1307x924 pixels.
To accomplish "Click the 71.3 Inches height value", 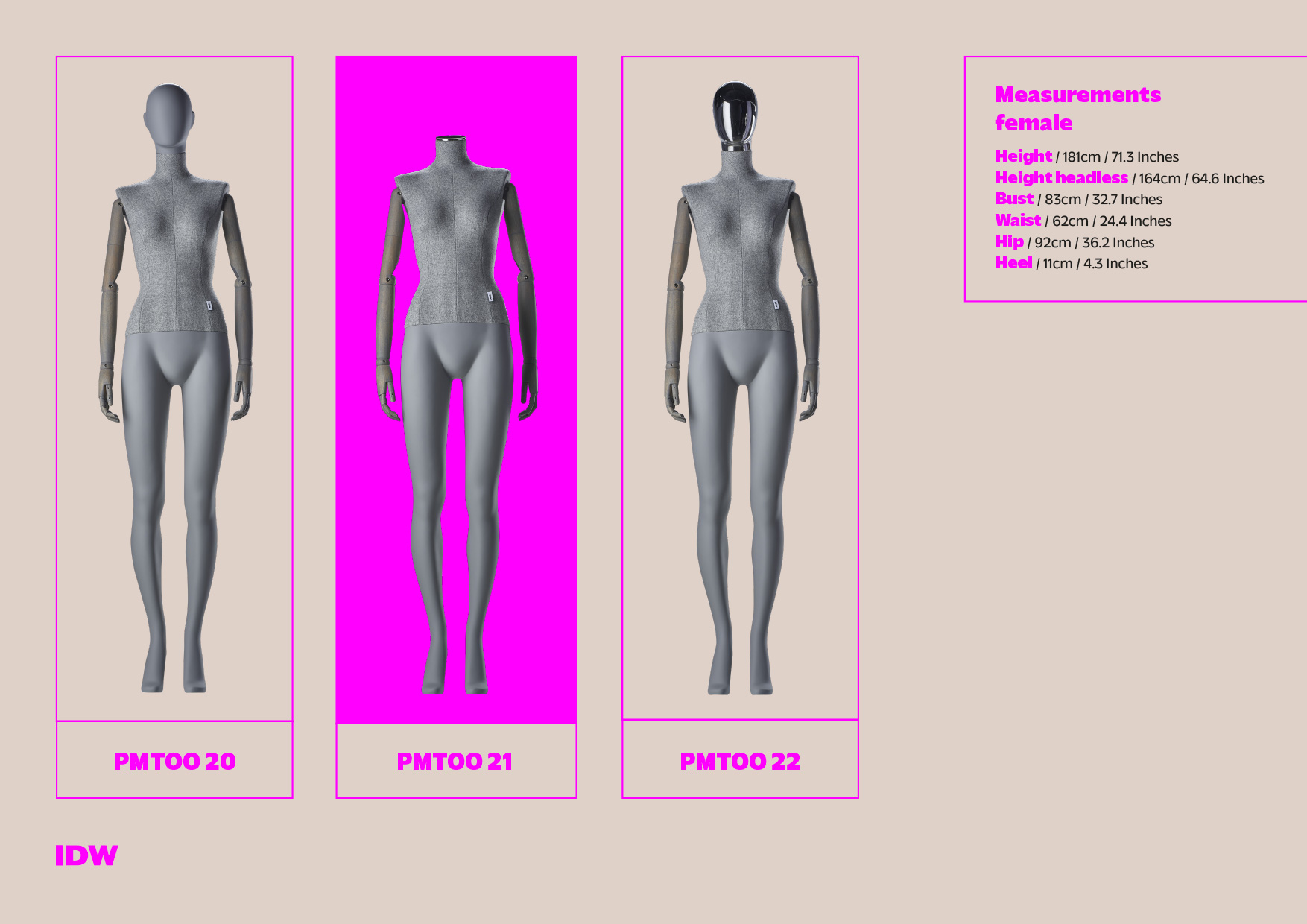I will pos(1145,157).
